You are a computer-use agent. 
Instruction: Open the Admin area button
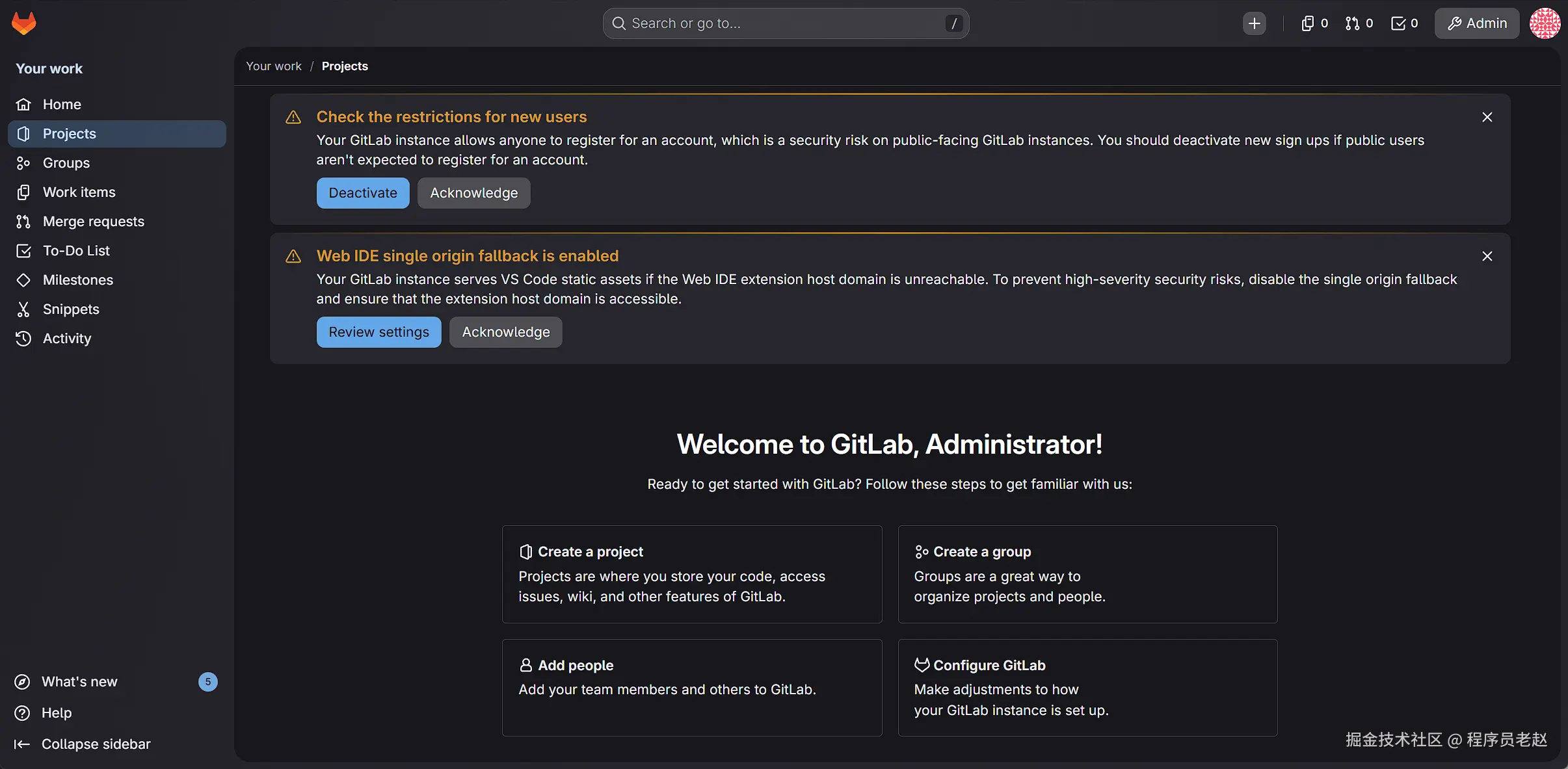click(x=1477, y=23)
